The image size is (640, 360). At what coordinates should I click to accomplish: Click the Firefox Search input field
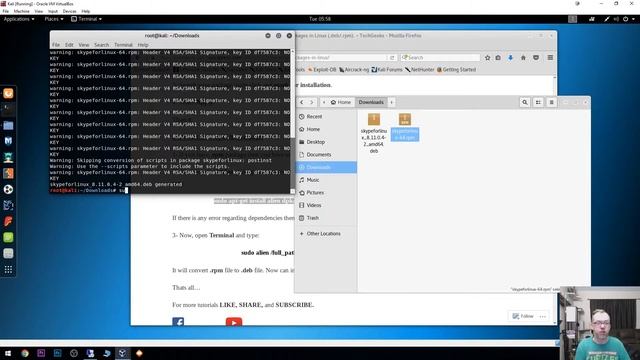point(440,58)
